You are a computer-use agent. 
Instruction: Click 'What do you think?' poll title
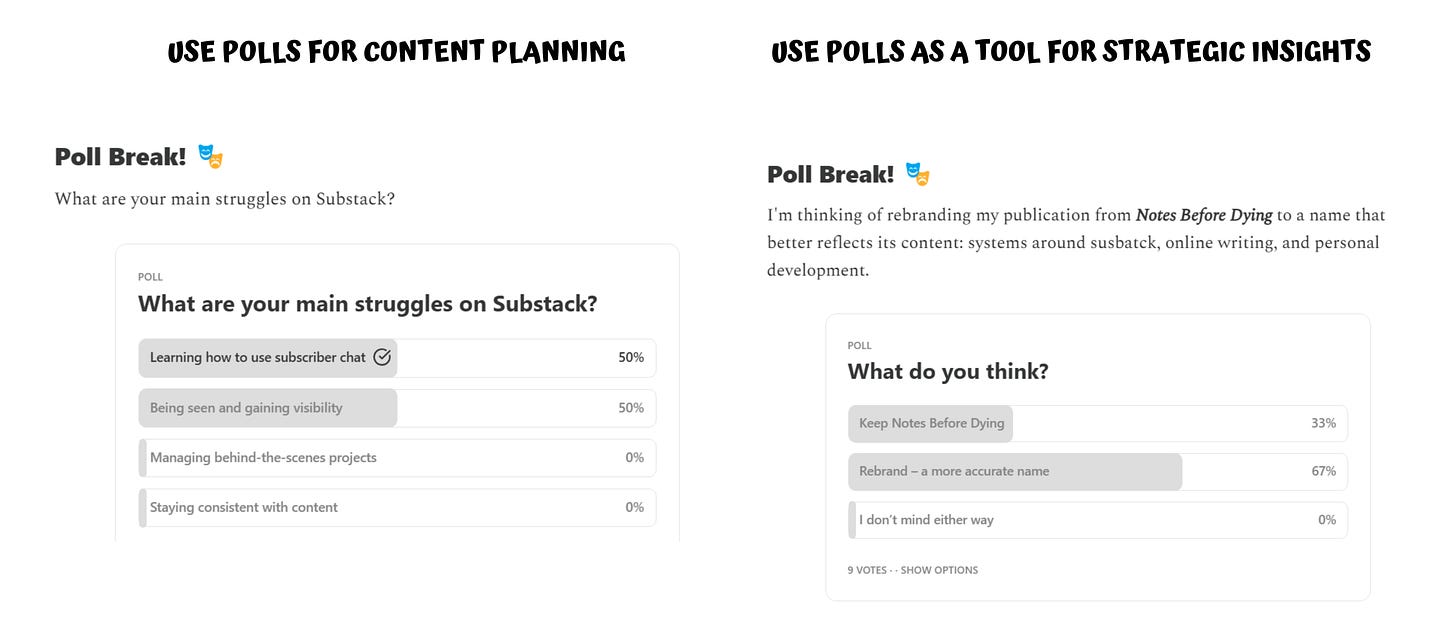[x=948, y=372]
